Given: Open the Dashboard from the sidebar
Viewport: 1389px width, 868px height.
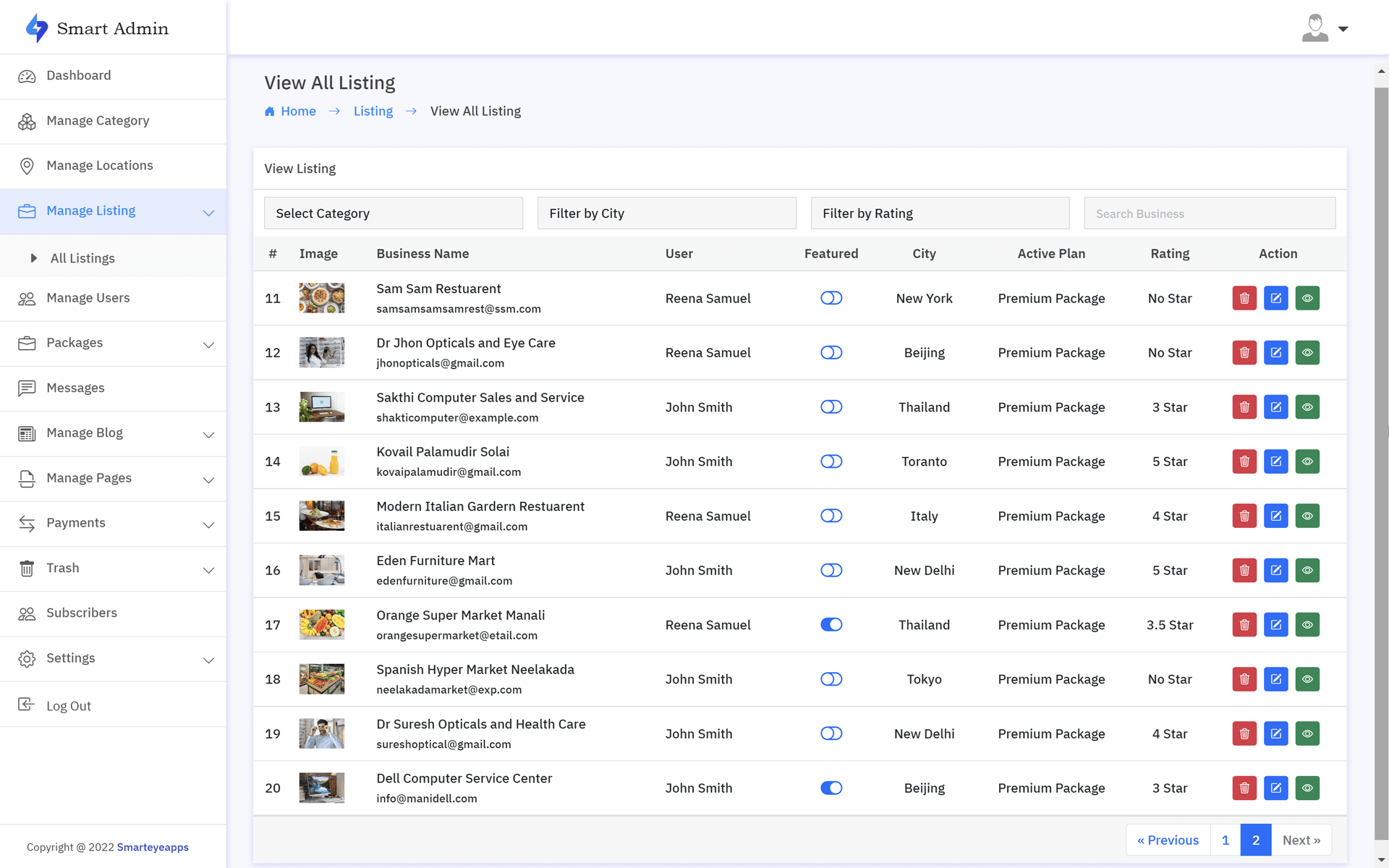Looking at the screenshot, I should pyautogui.click(x=78, y=75).
